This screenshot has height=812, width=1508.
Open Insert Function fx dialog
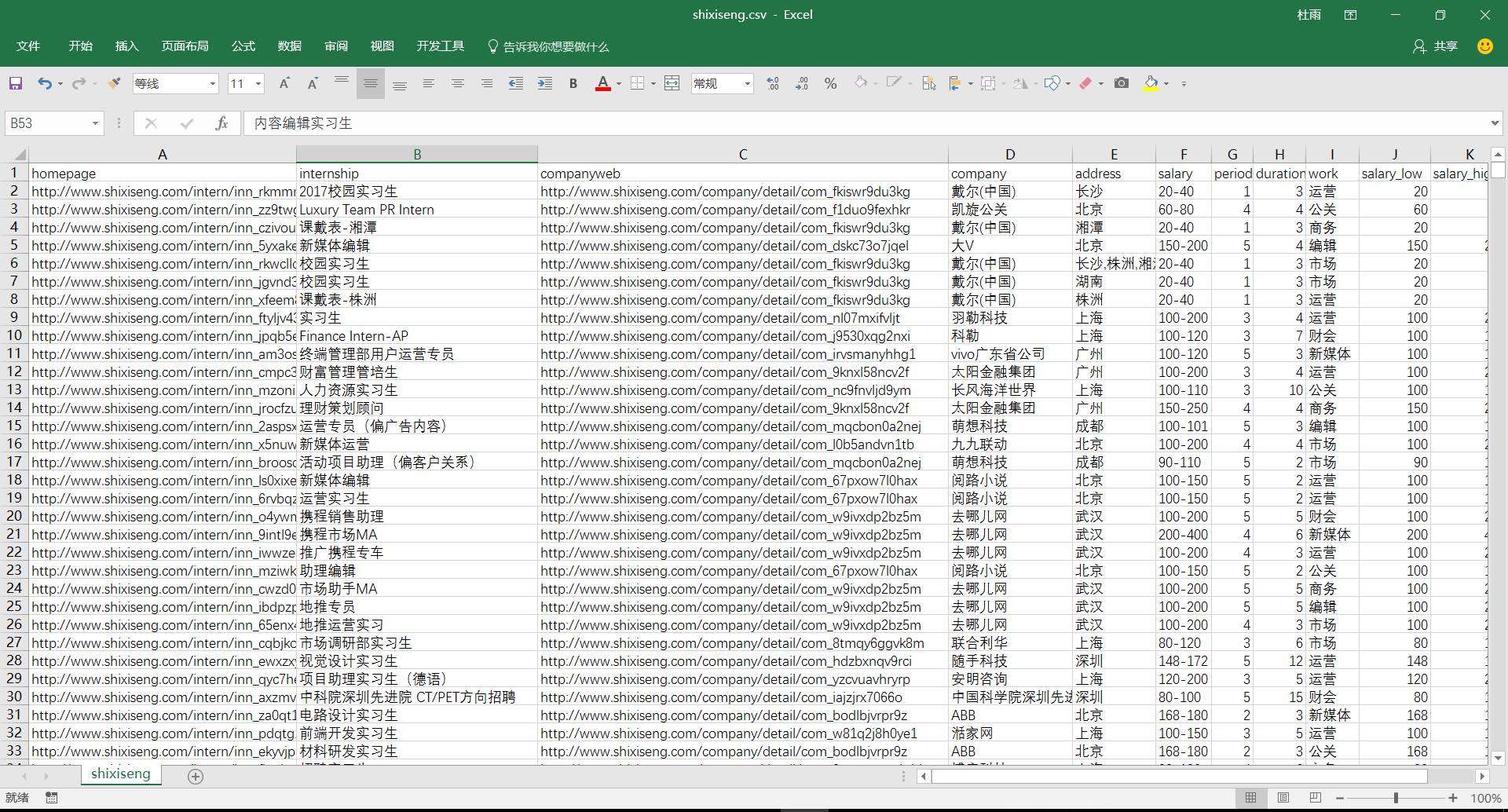pyautogui.click(x=221, y=123)
